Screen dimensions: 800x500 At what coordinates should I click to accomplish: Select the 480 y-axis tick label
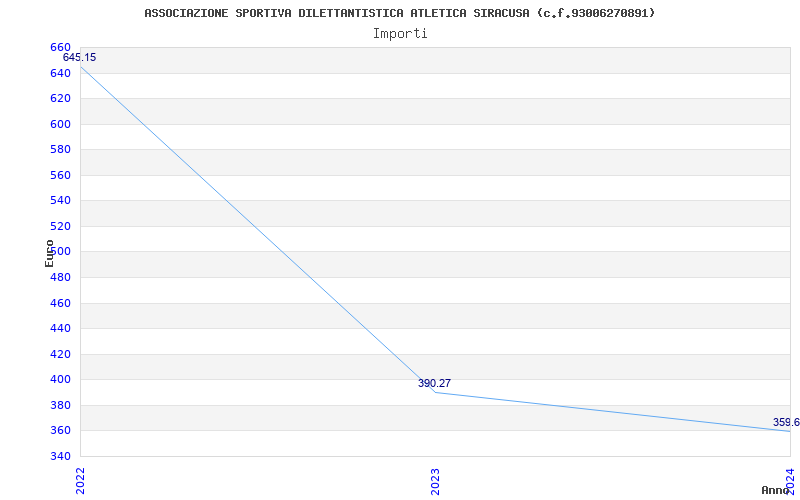60,278
